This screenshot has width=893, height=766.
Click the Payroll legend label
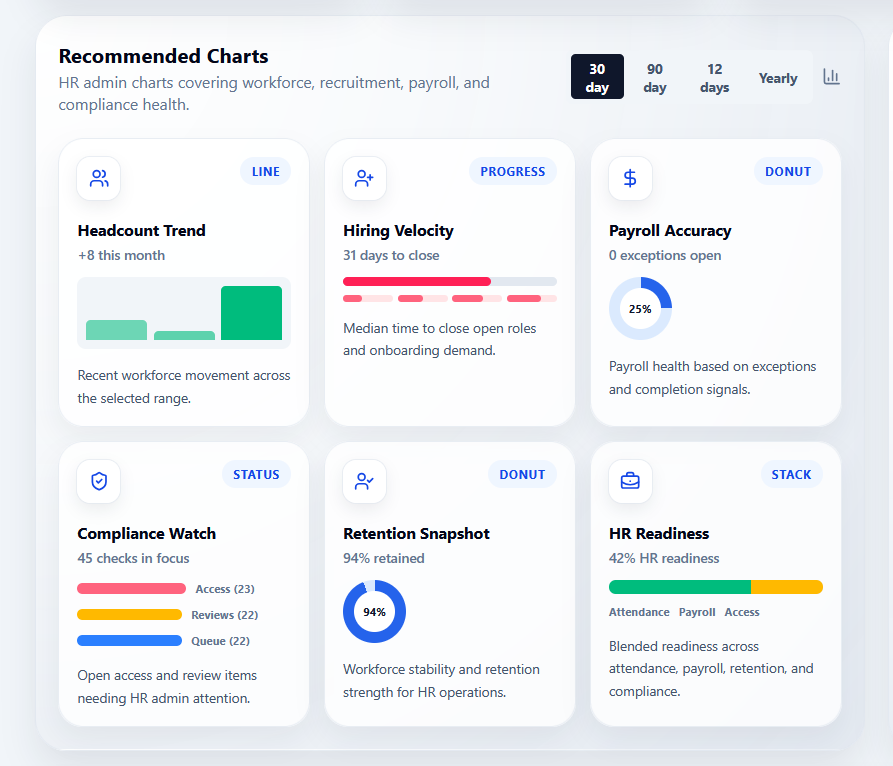click(697, 612)
